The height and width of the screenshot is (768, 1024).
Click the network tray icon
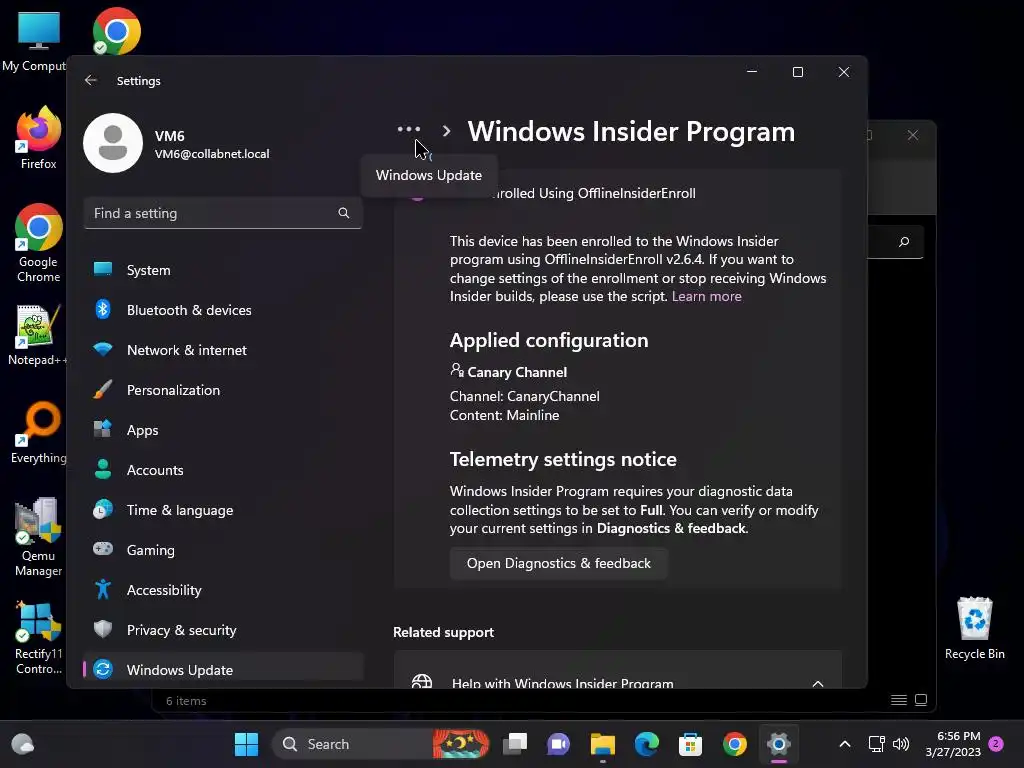click(876, 744)
